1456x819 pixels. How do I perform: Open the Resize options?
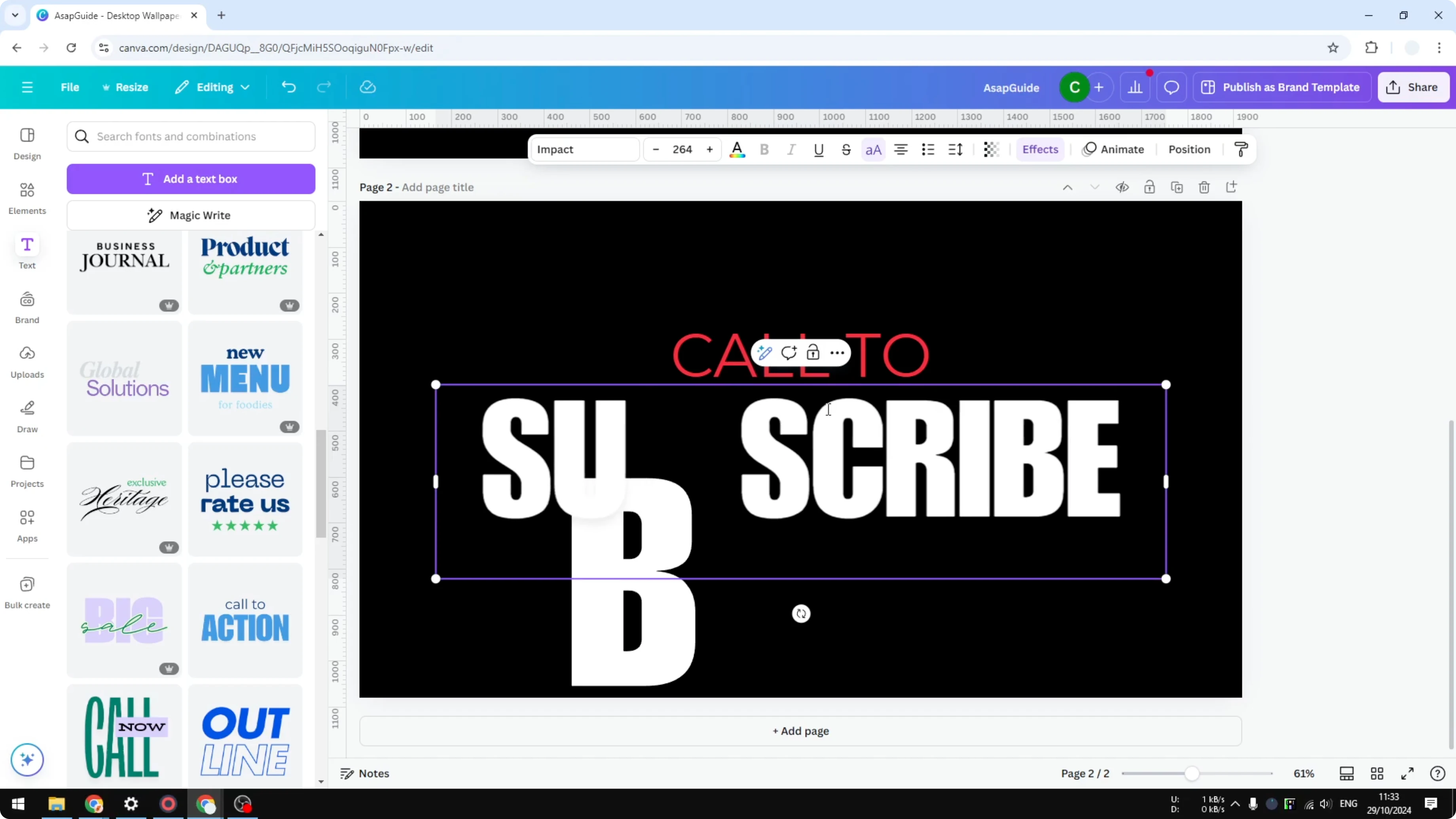pyautogui.click(x=125, y=87)
